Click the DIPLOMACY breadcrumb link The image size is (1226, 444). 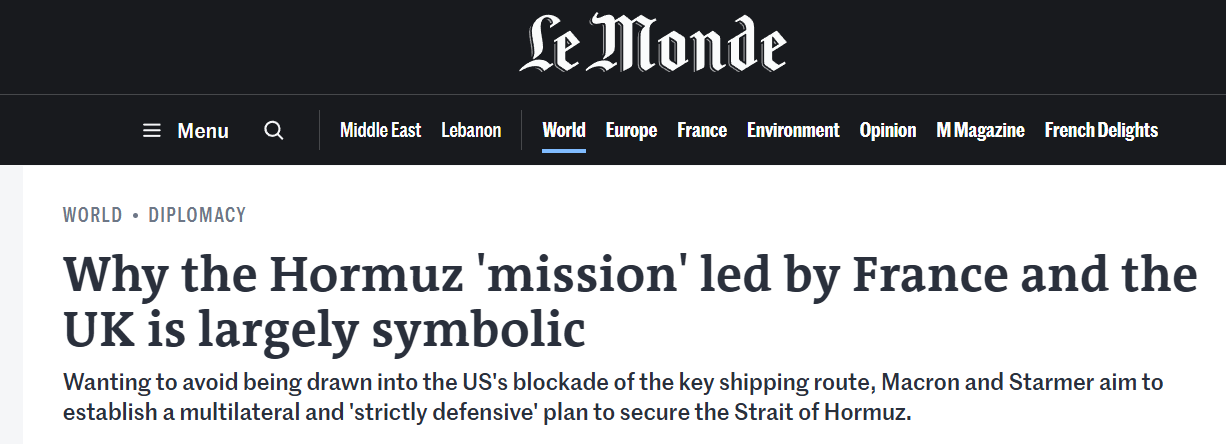click(x=197, y=215)
